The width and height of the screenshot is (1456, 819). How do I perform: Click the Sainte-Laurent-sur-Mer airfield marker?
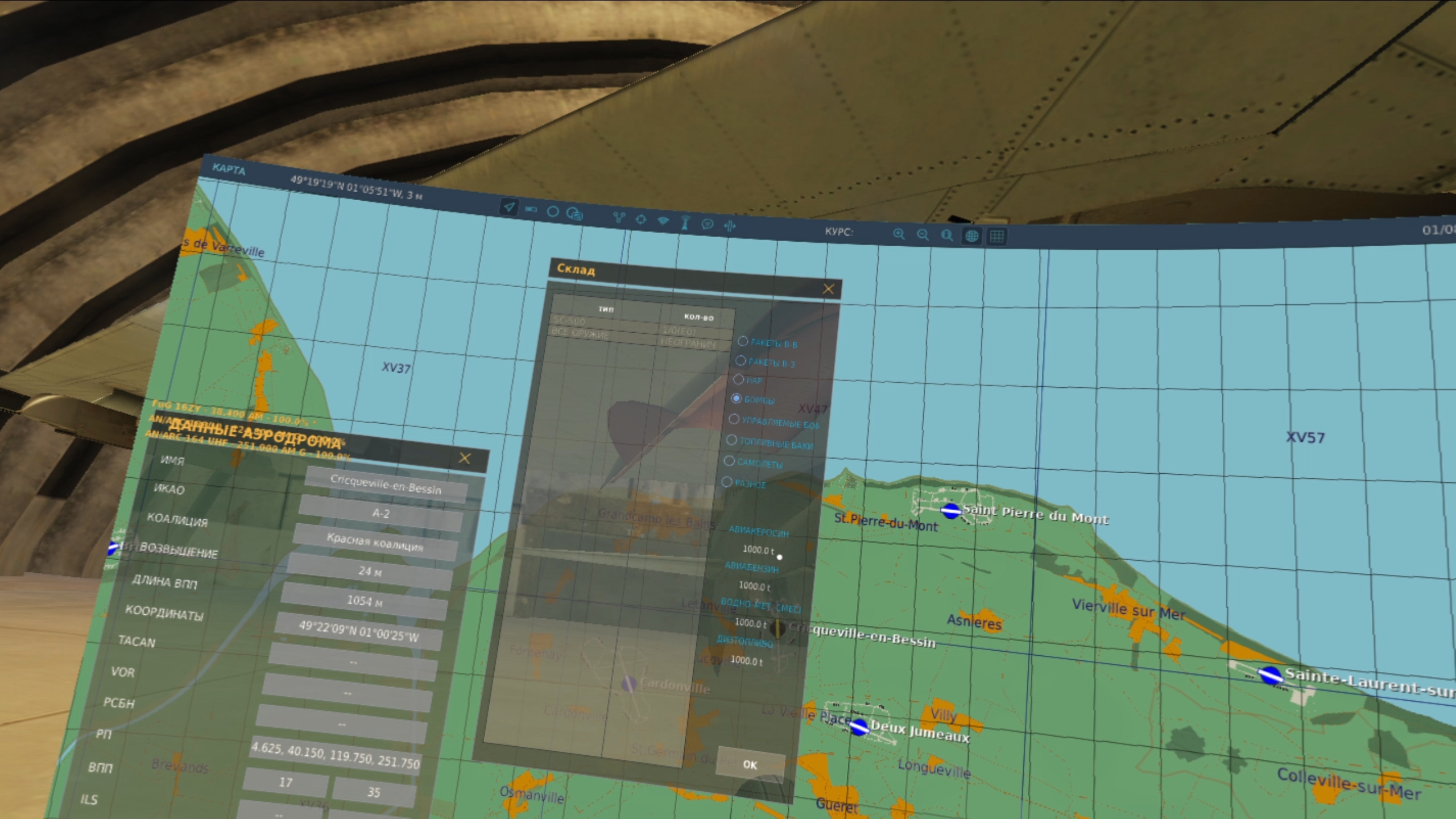[1270, 675]
